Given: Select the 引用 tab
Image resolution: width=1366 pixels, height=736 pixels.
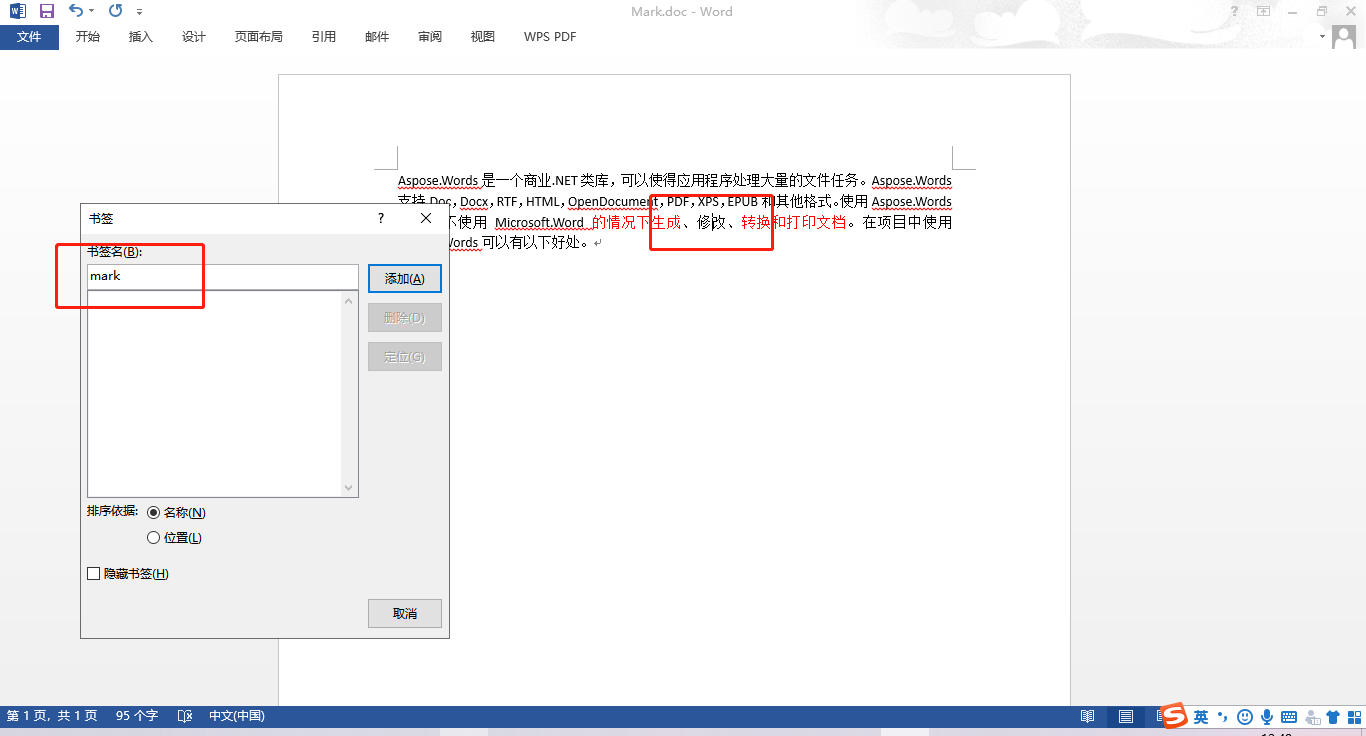Looking at the screenshot, I should (324, 37).
